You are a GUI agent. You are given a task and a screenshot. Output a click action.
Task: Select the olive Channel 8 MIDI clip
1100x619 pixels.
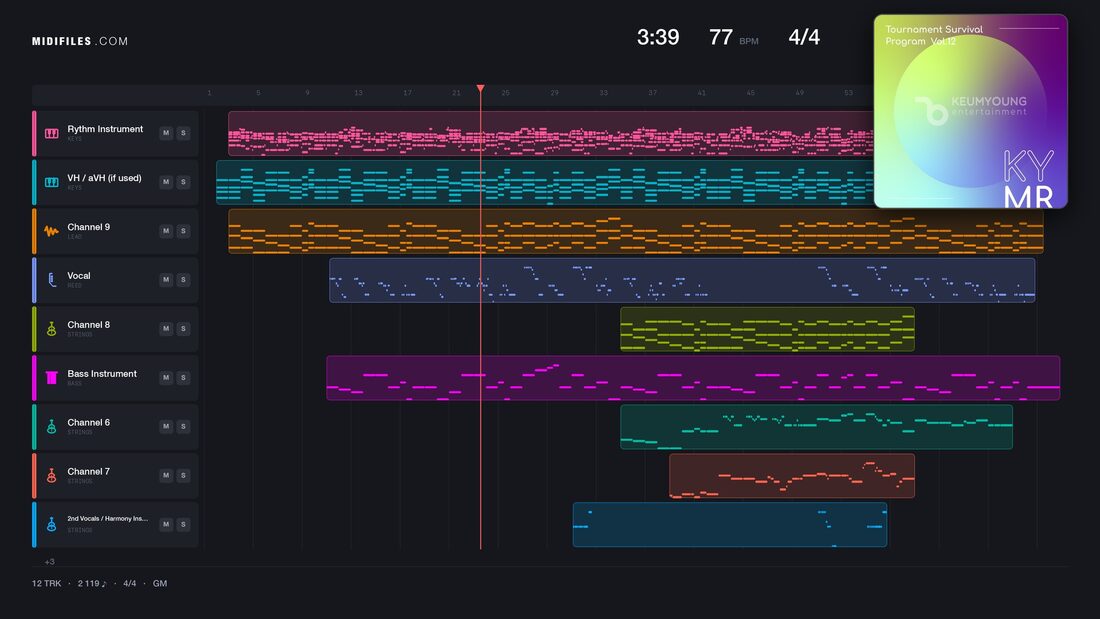pyautogui.click(x=767, y=329)
